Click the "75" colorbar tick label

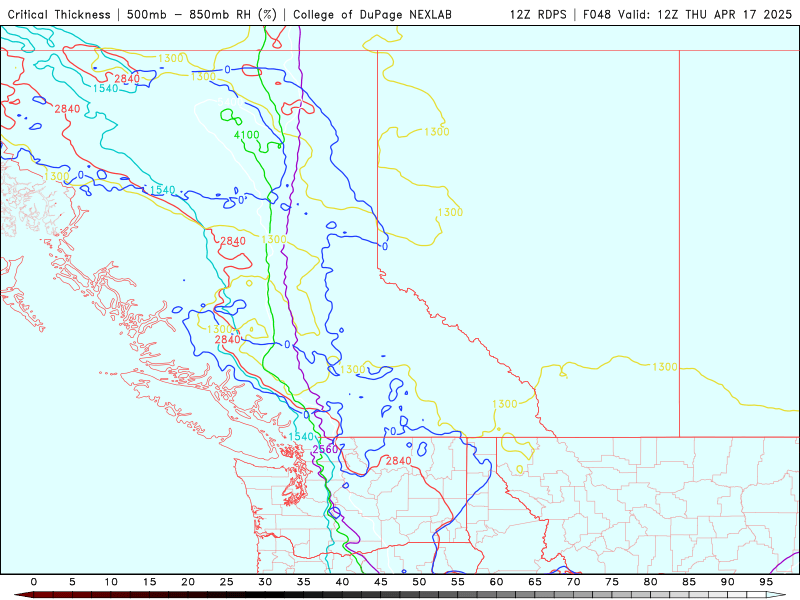point(612,582)
